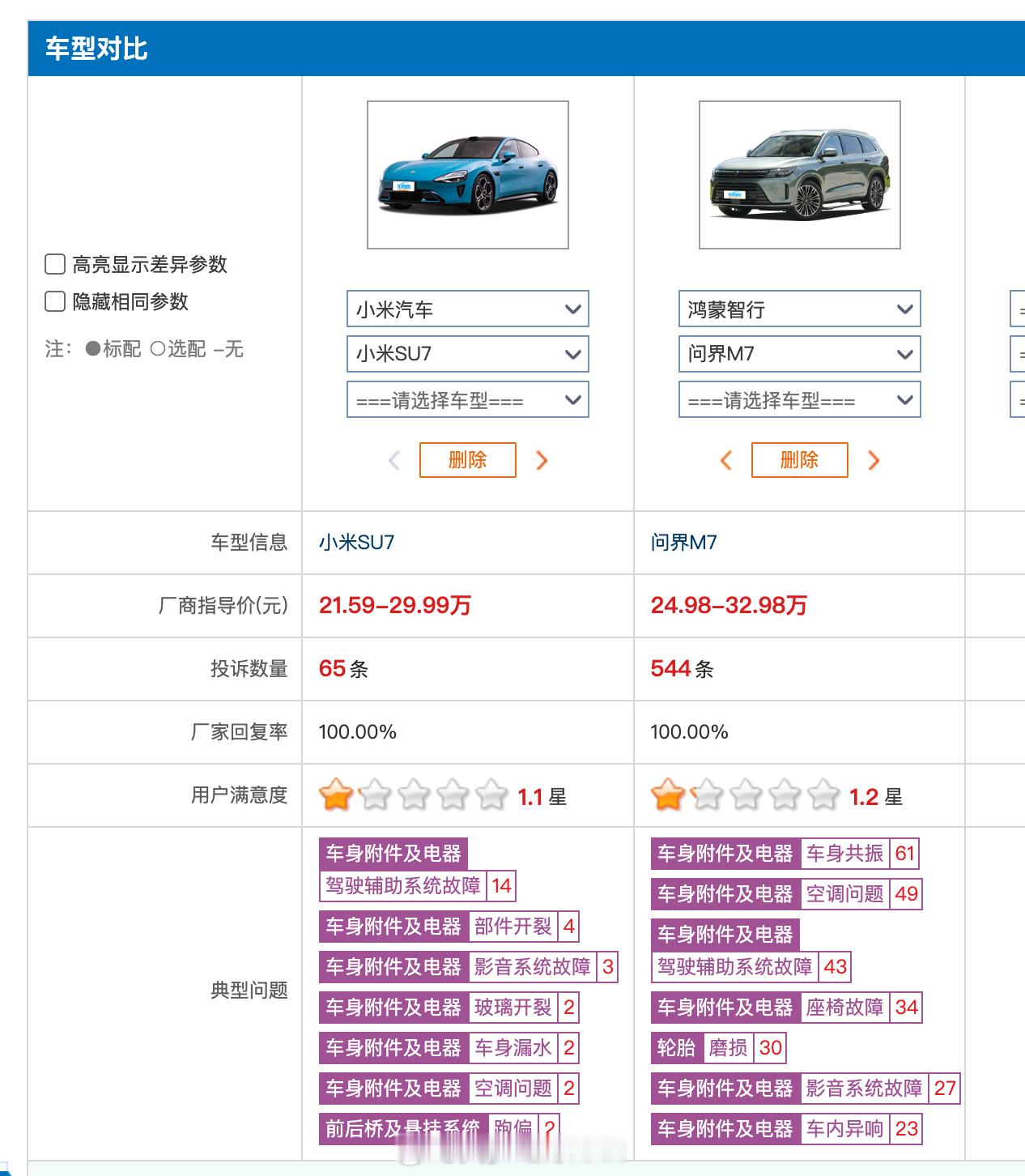Click the 24.98-32.98万 price value
1025x1176 pixels.
click(729, 605)
